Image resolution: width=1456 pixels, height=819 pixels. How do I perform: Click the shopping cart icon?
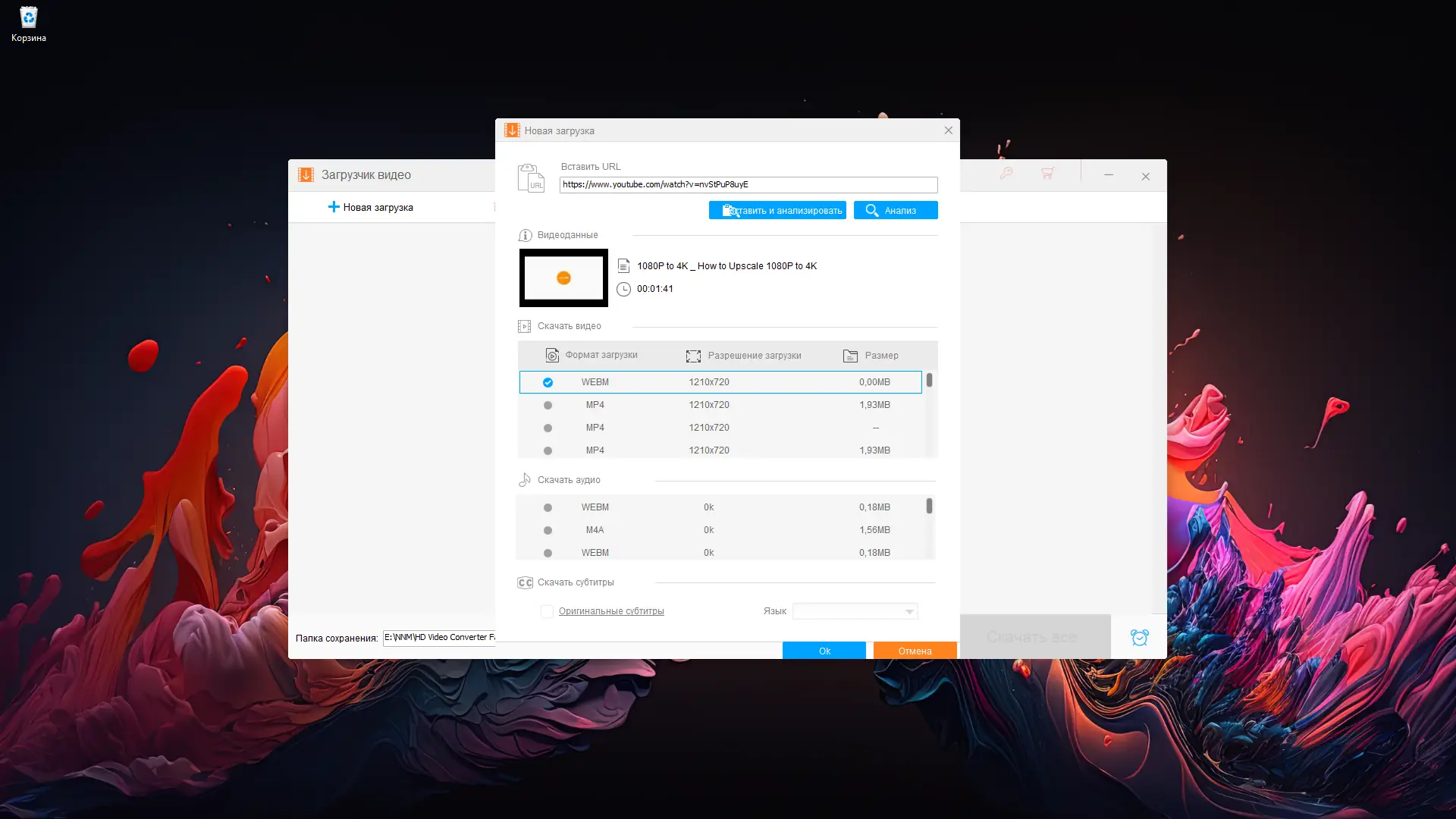tap(1047, 174)
